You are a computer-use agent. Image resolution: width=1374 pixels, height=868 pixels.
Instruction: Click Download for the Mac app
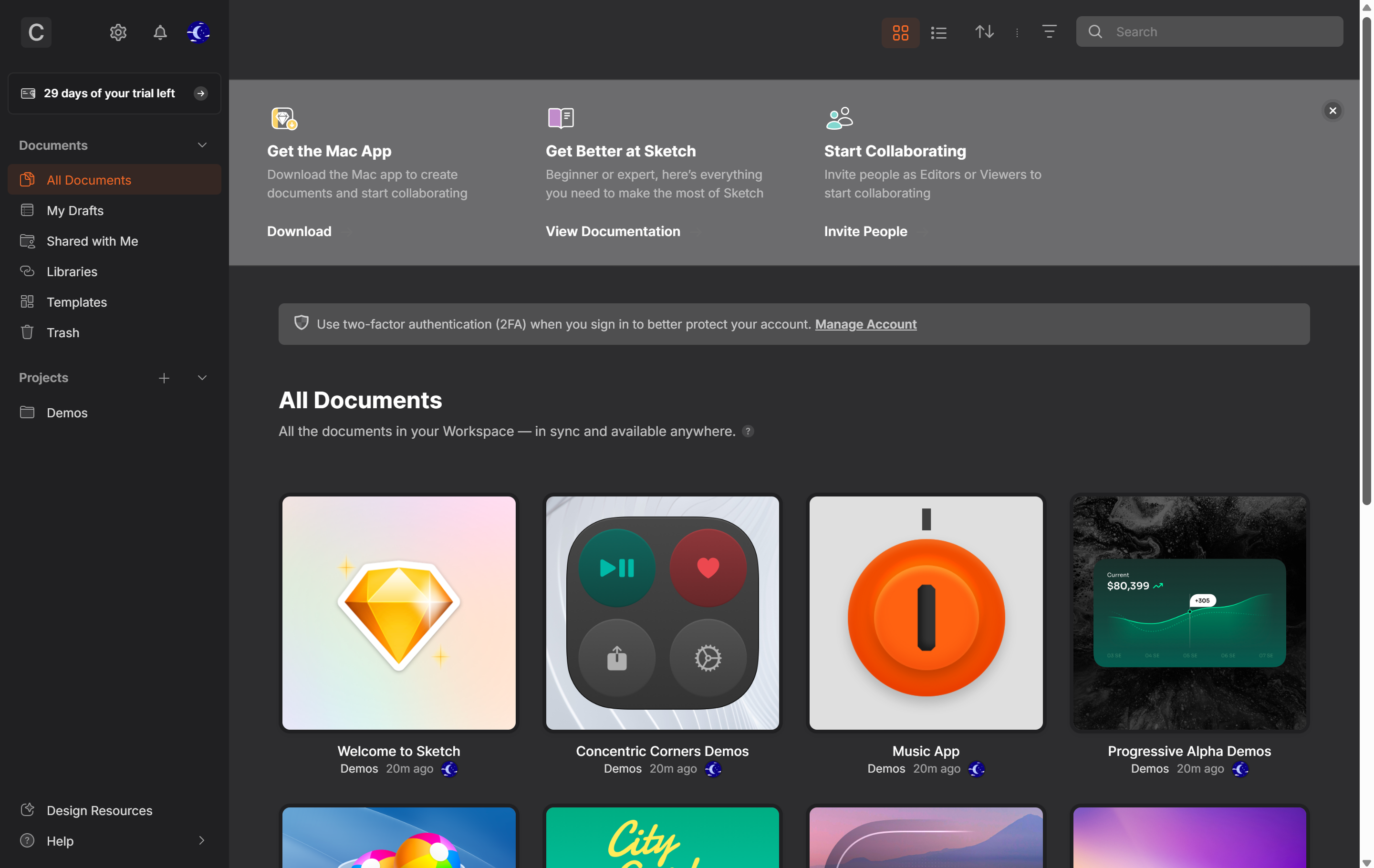tap(299, 231)
